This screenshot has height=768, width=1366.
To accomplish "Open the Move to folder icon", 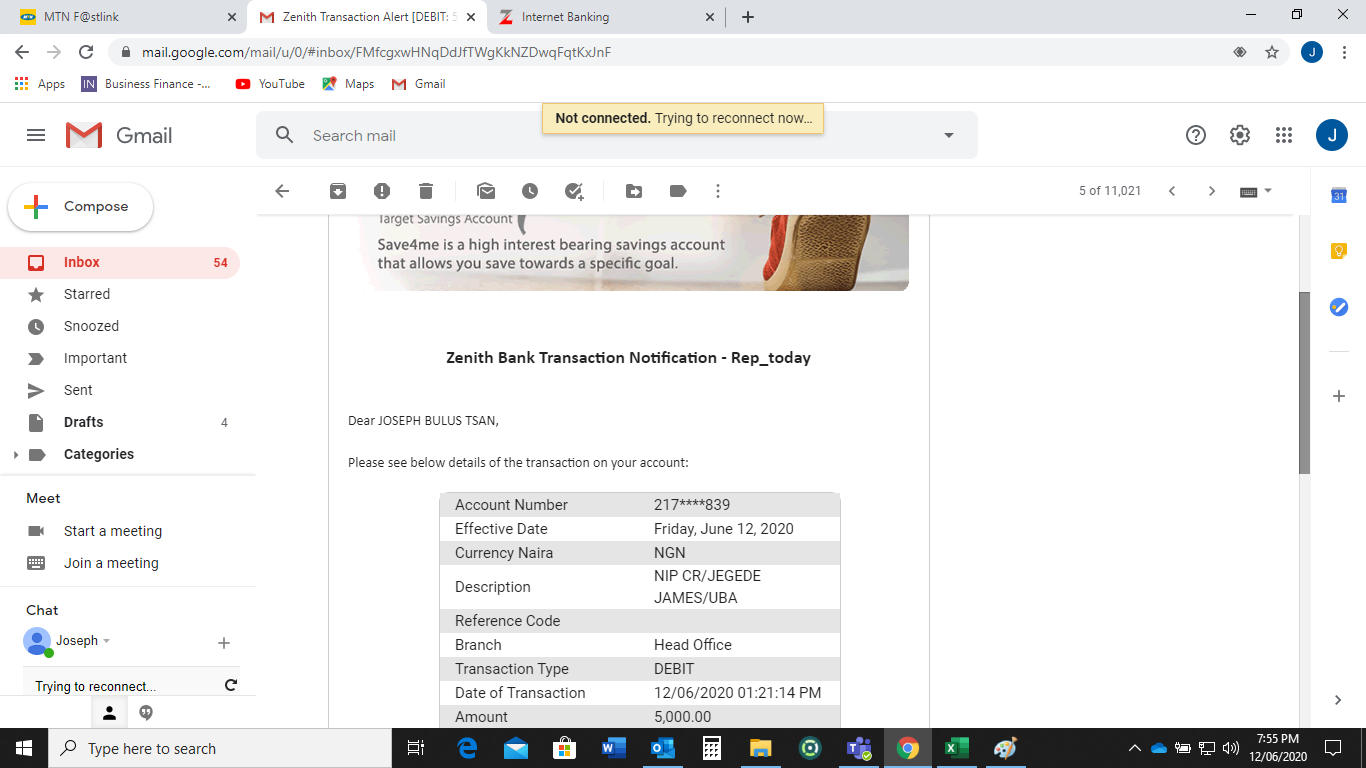I will pyautogui.click(x=634, y=191).
